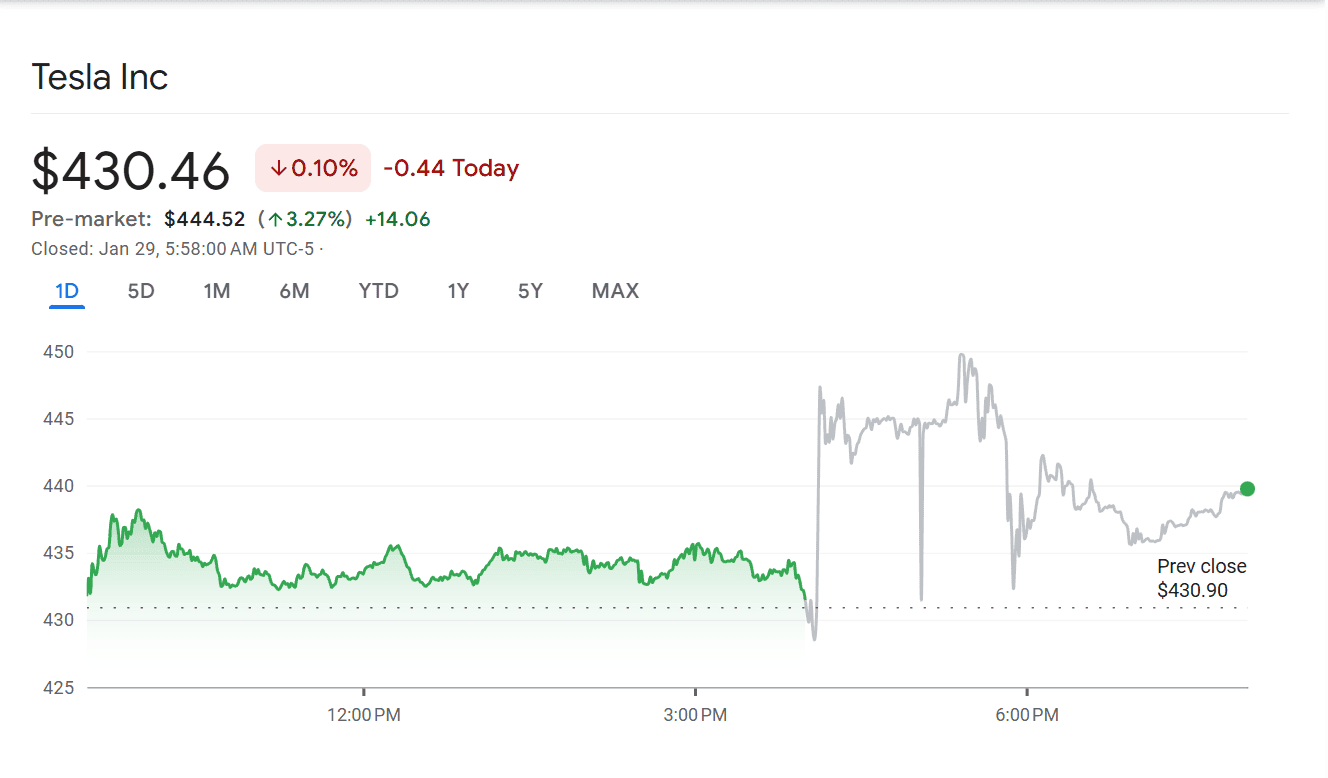This screenshot has height=778, width=1328.
Task: Click the Tesla Inc title
Action: 100,77
